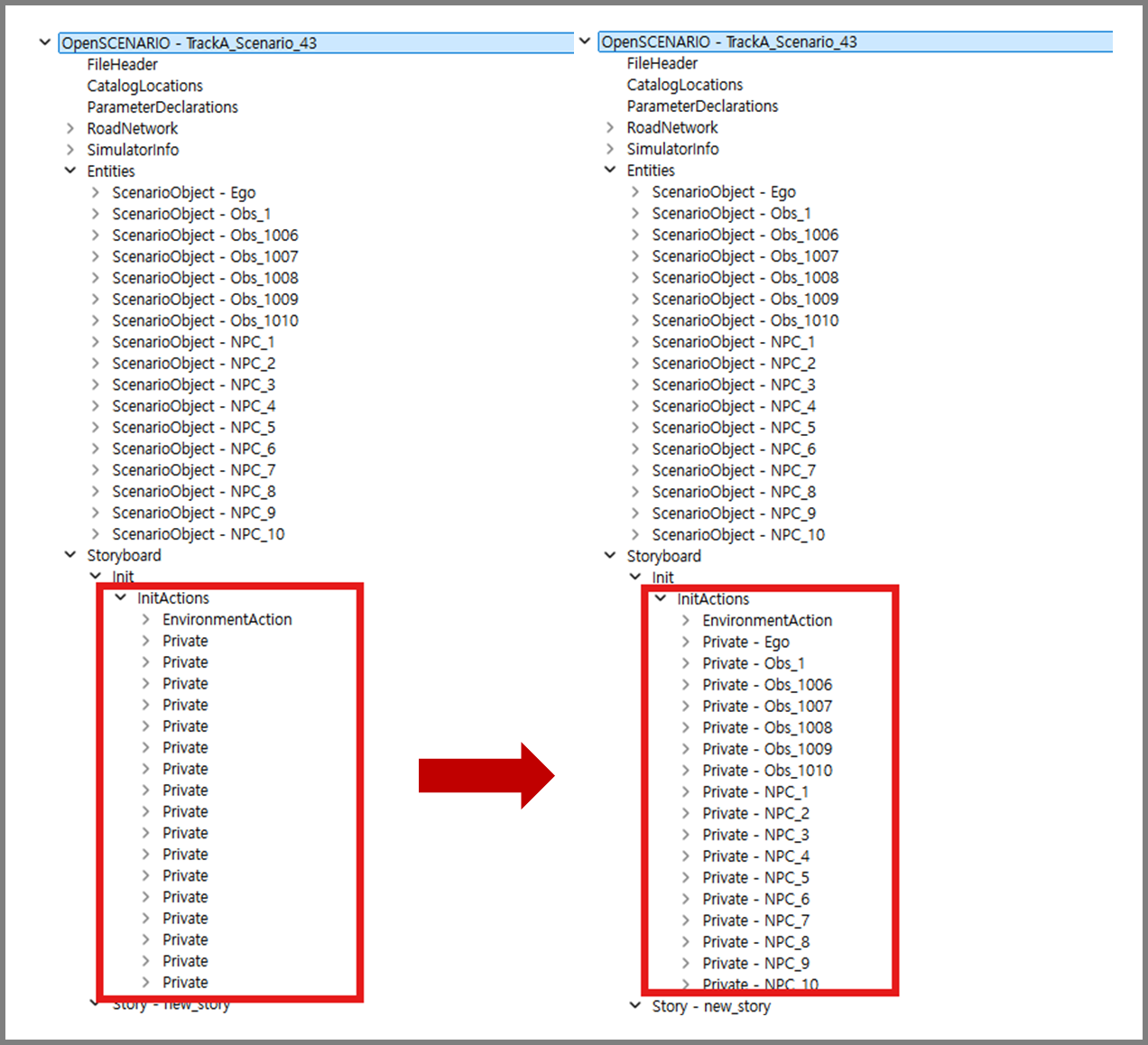The image size is (1148, 1045).
Task: Collapse InitActions in the left tree
Action: tap(121, 597)
